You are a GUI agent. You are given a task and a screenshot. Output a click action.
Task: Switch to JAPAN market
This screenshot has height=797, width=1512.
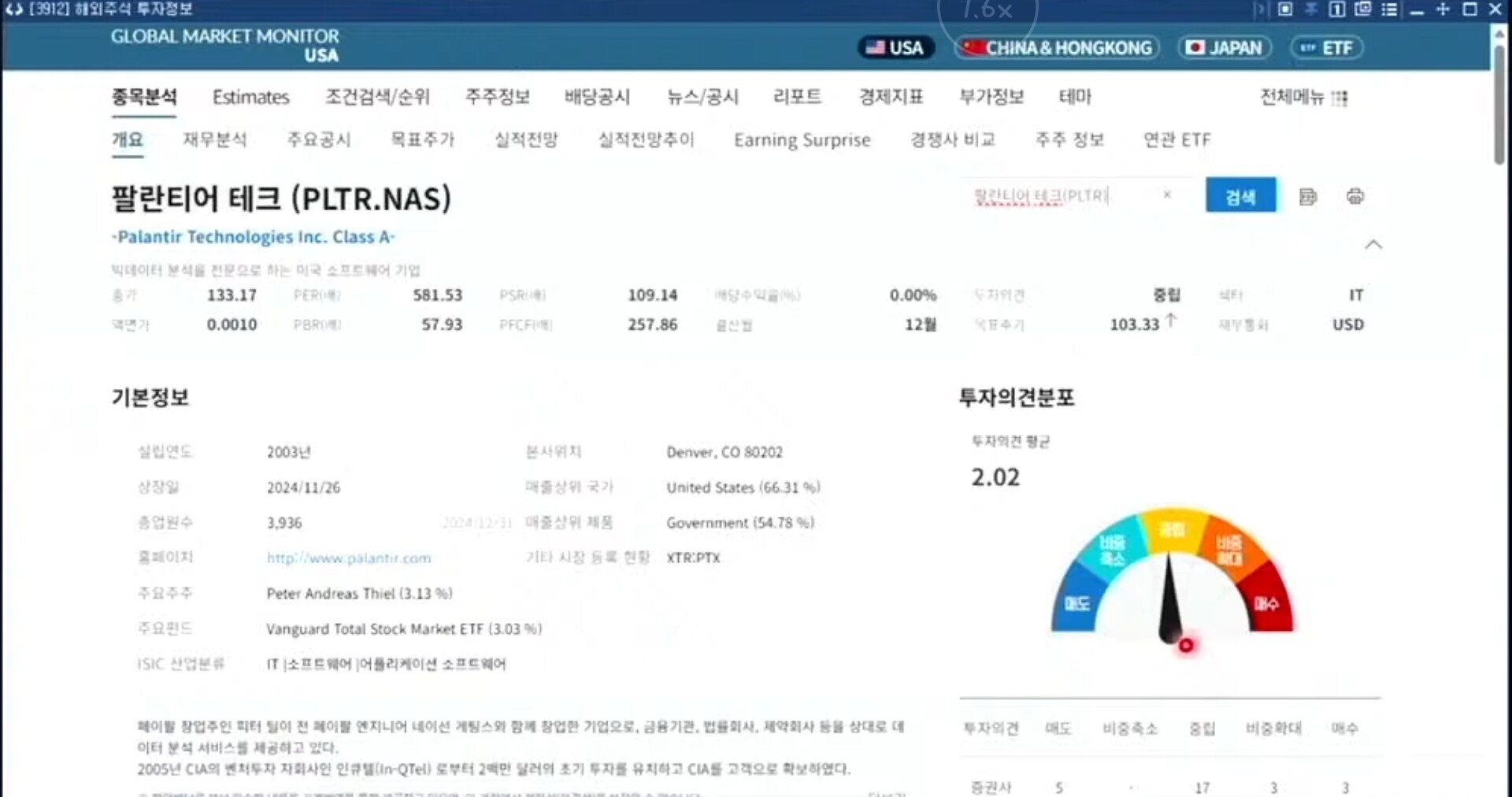(x=1224, y=48)
